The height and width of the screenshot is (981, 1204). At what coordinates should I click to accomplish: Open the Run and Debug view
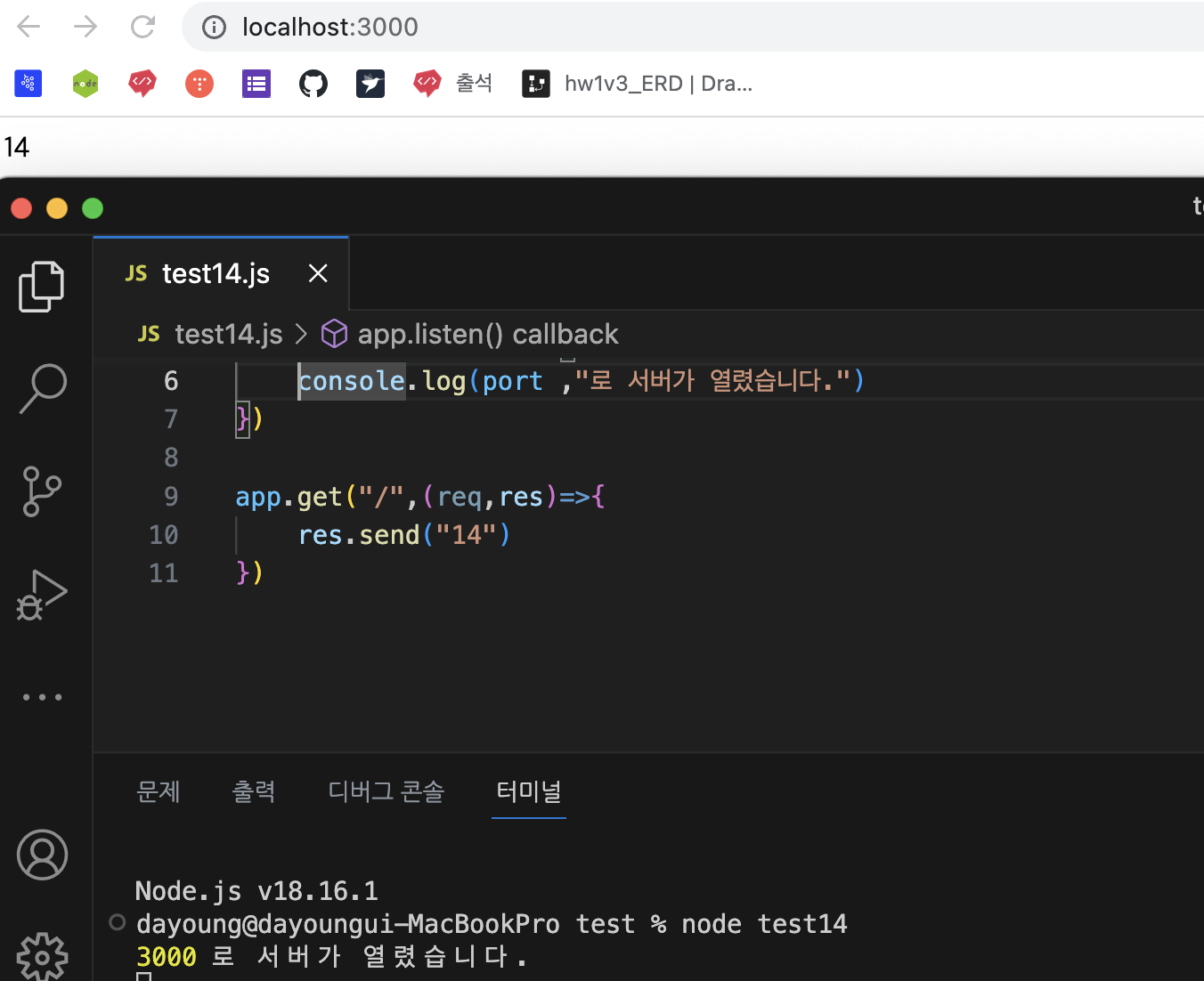pyautogui.click(x=42, y=595)
